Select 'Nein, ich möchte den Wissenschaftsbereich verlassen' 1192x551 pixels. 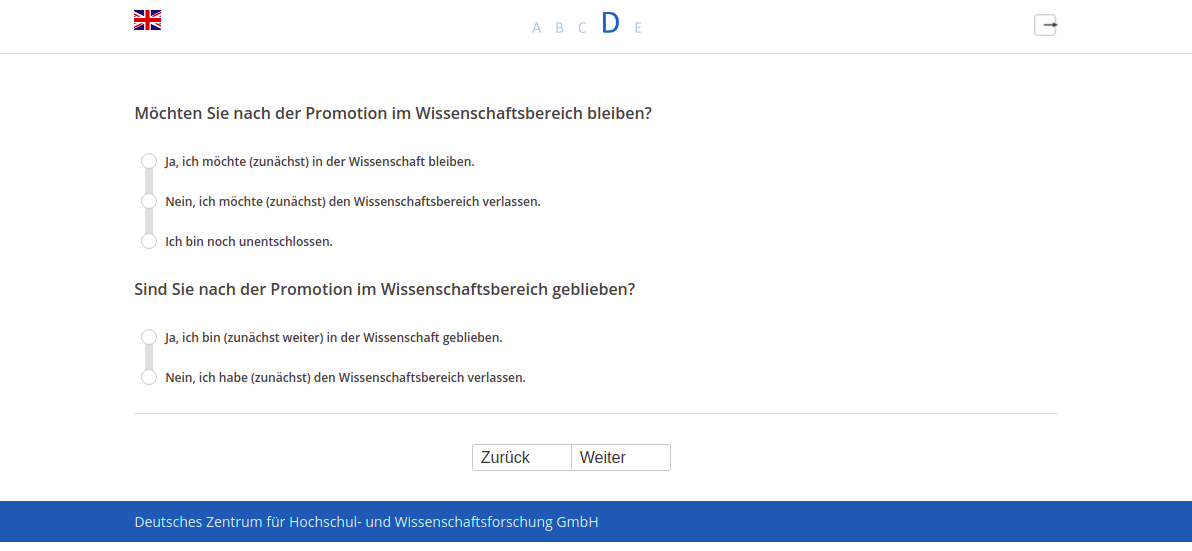tap(149, 201)
